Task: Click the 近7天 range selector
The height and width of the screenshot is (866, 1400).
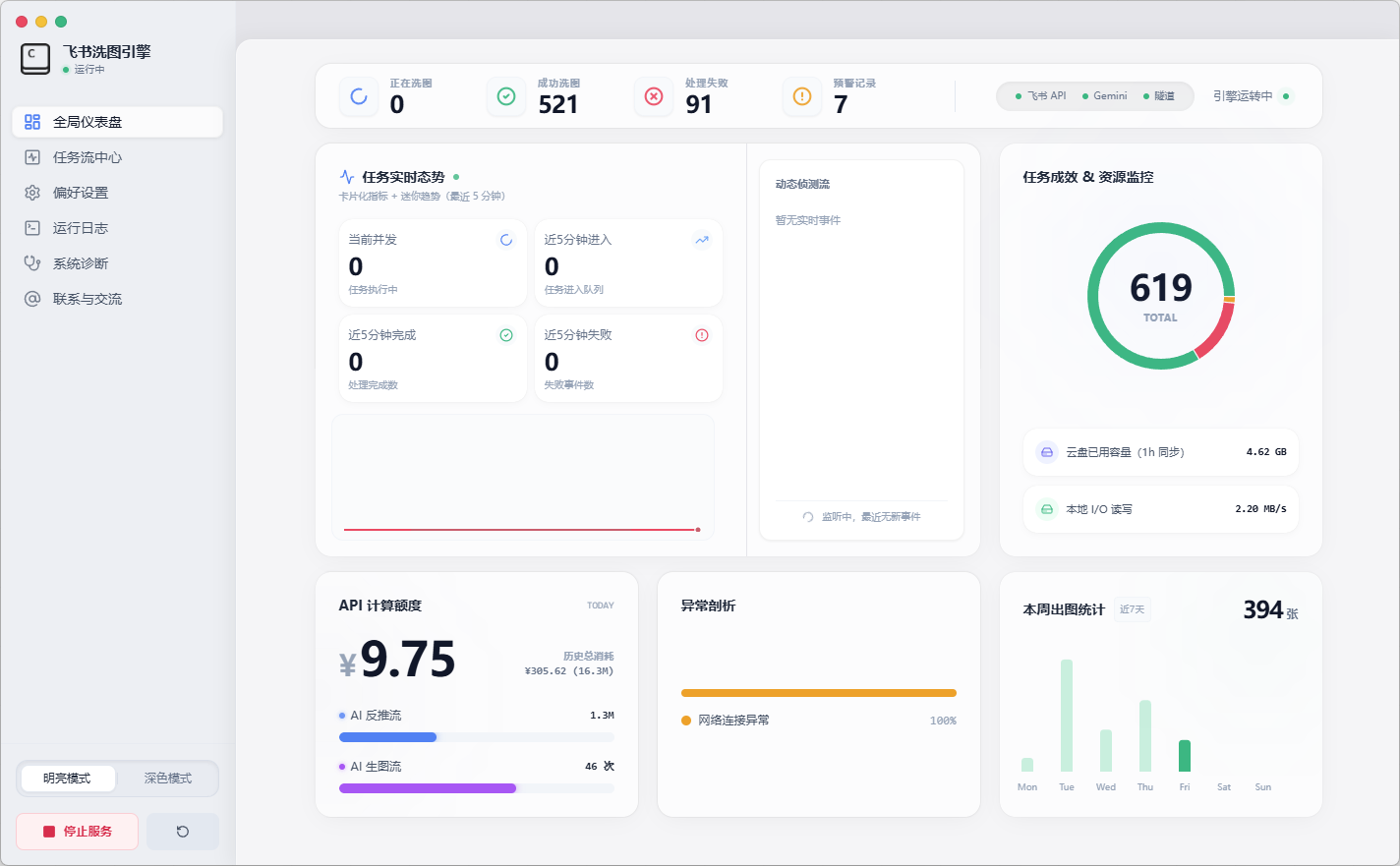Action: click(x=1132, y=609)
